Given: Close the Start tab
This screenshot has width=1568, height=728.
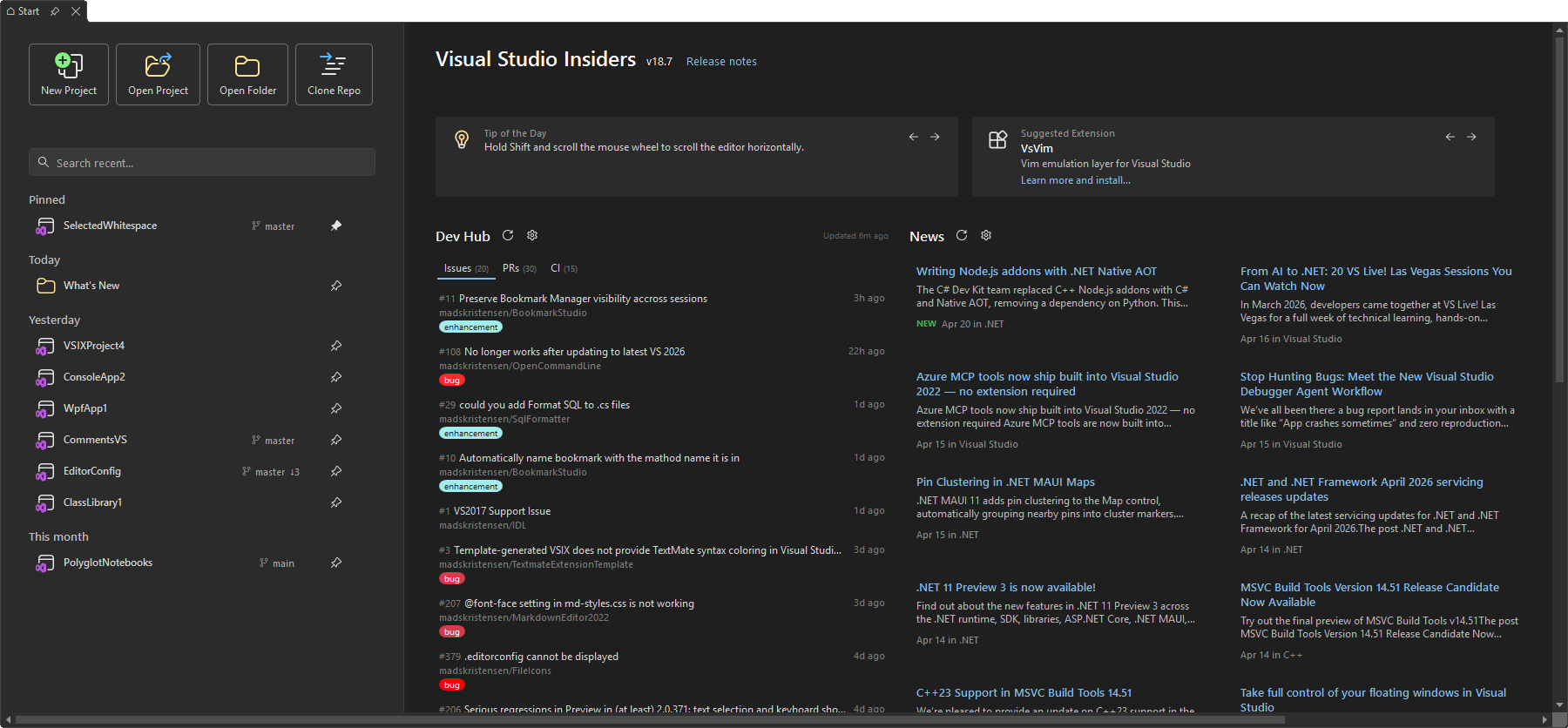Looking at the screenshot, I should (76, 11).
